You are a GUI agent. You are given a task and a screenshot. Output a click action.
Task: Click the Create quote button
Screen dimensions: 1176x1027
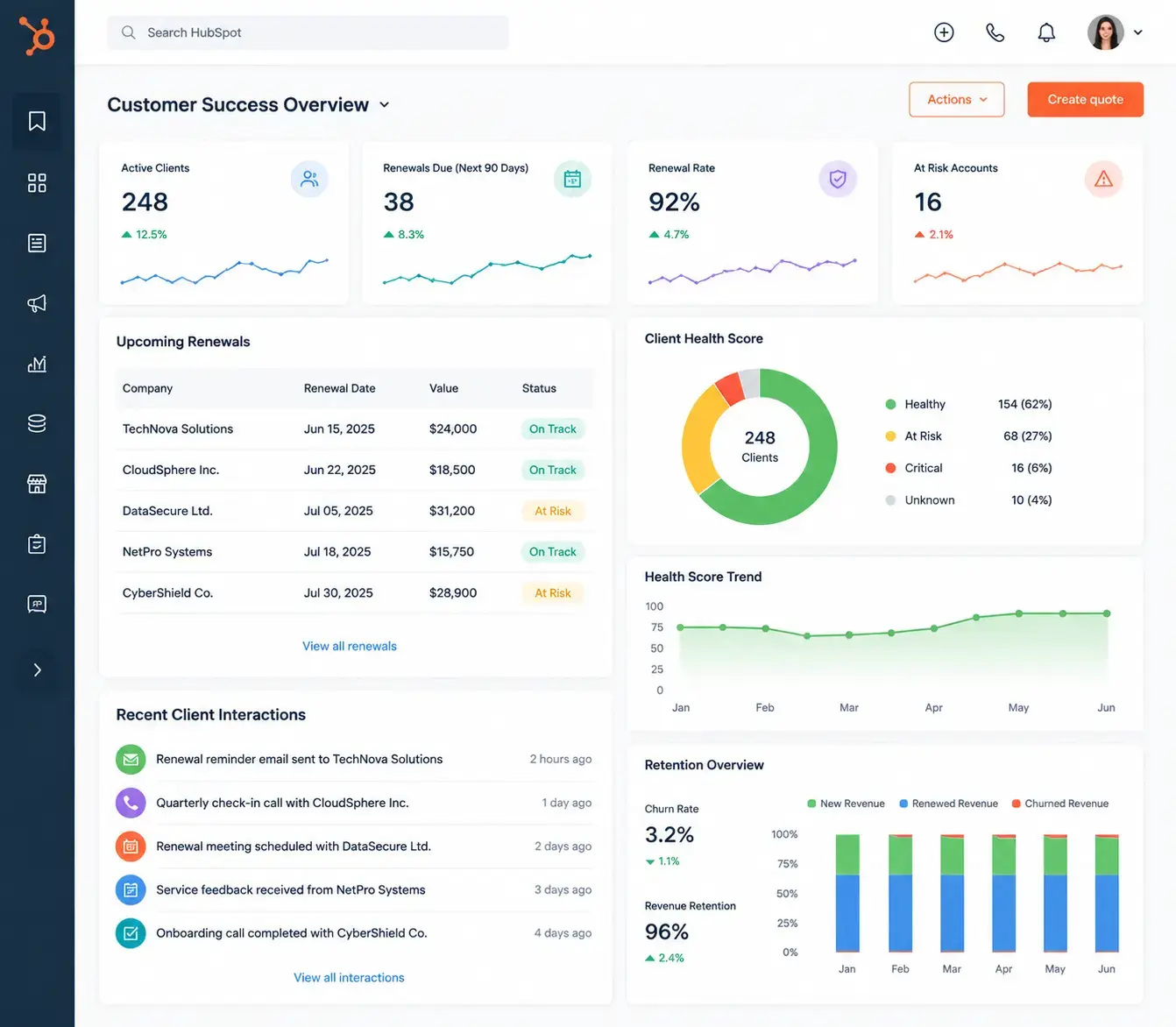tap(1085, 100)
